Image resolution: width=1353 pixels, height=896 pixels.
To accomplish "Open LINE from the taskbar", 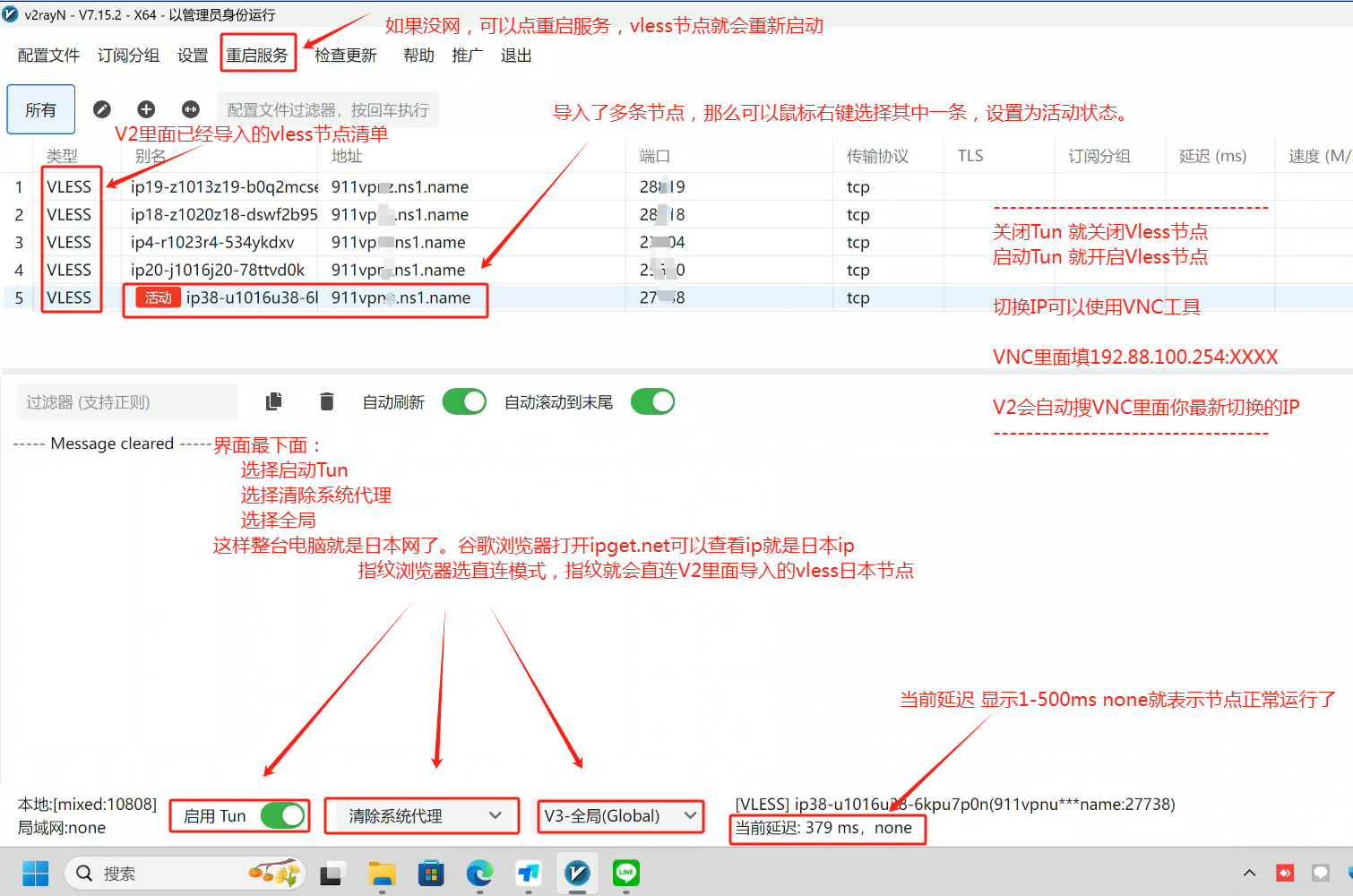I will point(625,873).
